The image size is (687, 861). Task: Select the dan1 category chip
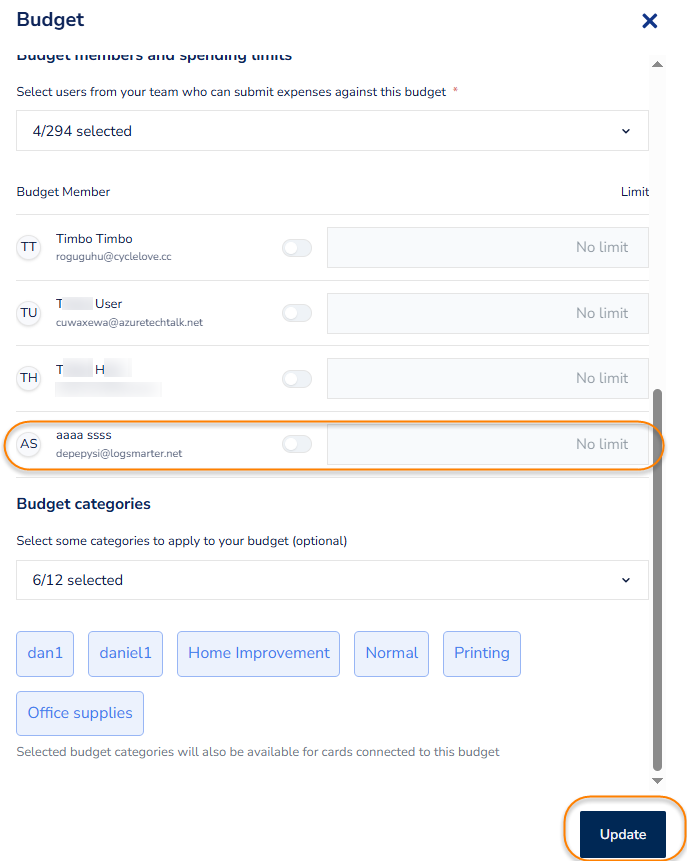click(x=45, y=653)
